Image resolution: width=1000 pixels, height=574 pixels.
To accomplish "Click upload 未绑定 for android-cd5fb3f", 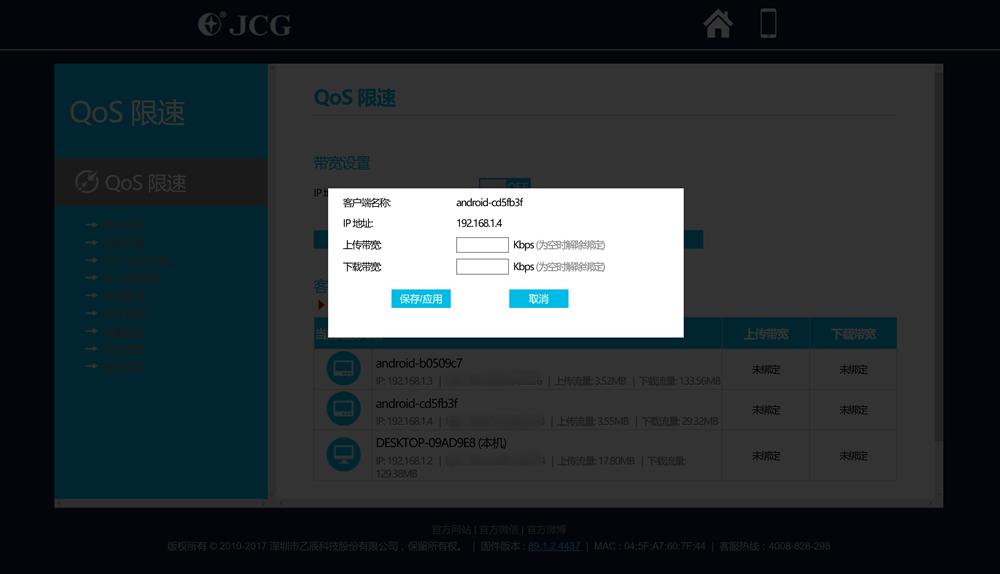I will click(x=766, y=409).
